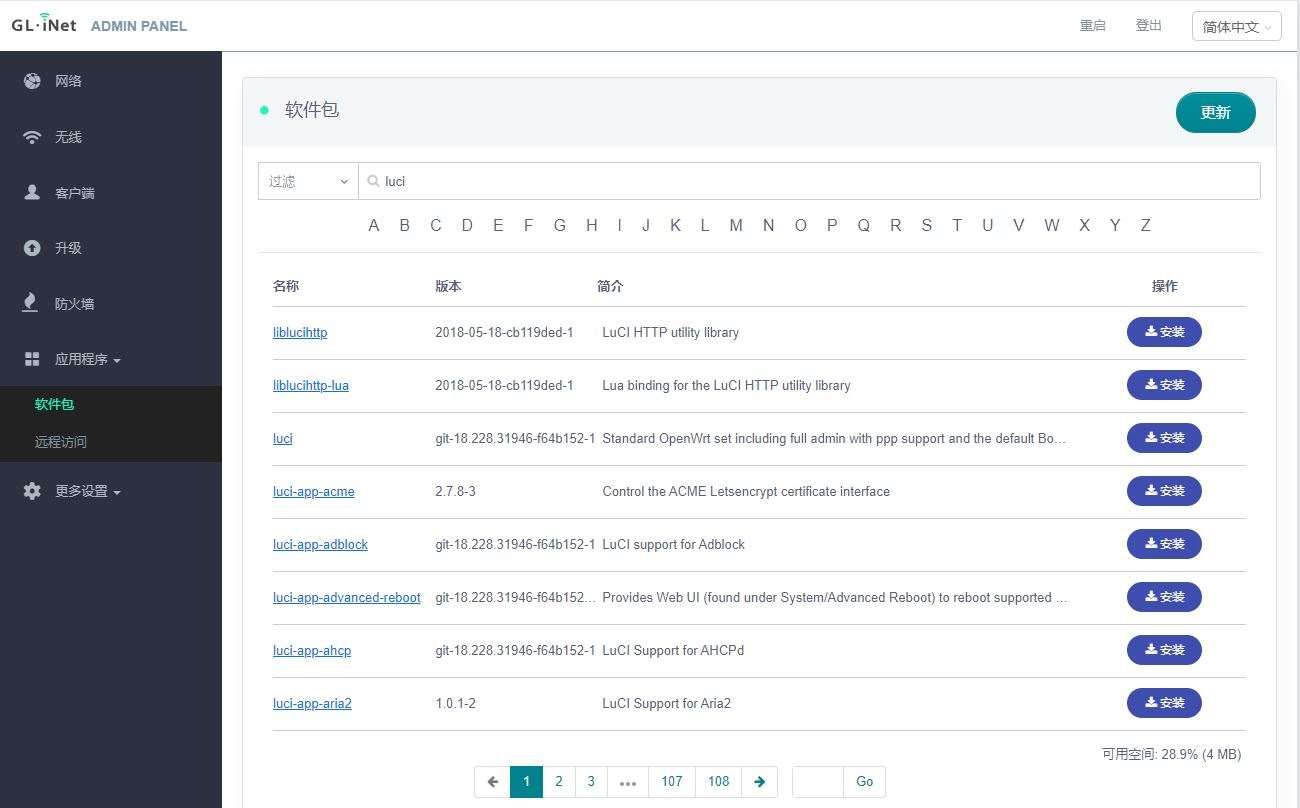The width and height of the screenshot is (1300, 808).
Task: Click the page number input box
Action: (x=818, y=782)
